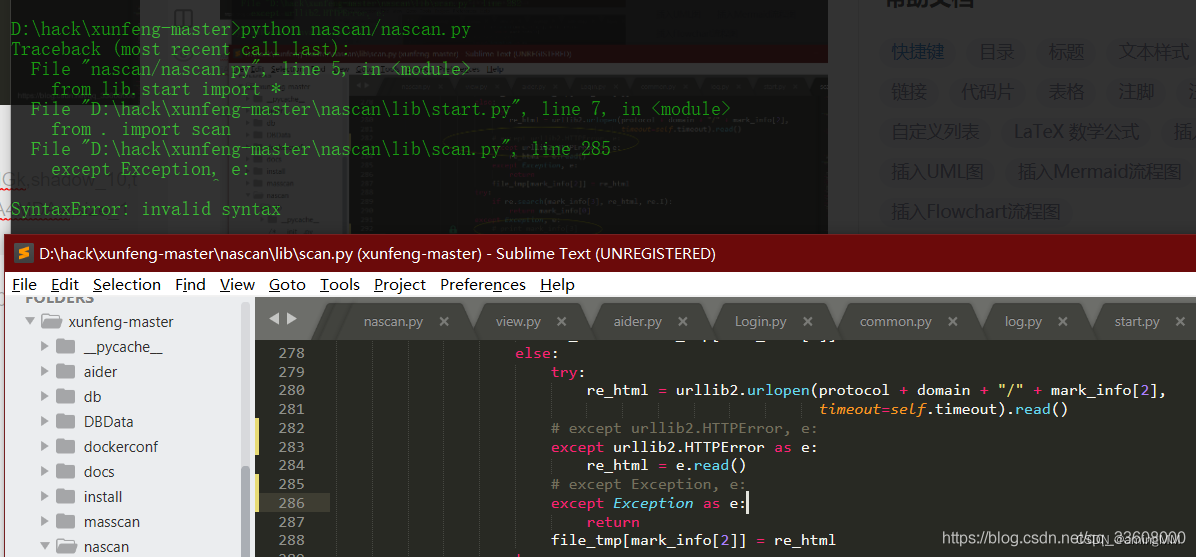This screenshot has width=1196, height=557.
Task: Click the docs folder icon
Action: 66,472
